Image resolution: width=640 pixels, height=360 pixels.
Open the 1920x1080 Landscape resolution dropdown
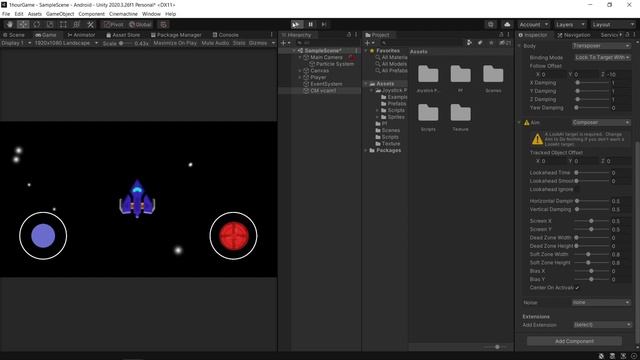[x=66, y=43]
